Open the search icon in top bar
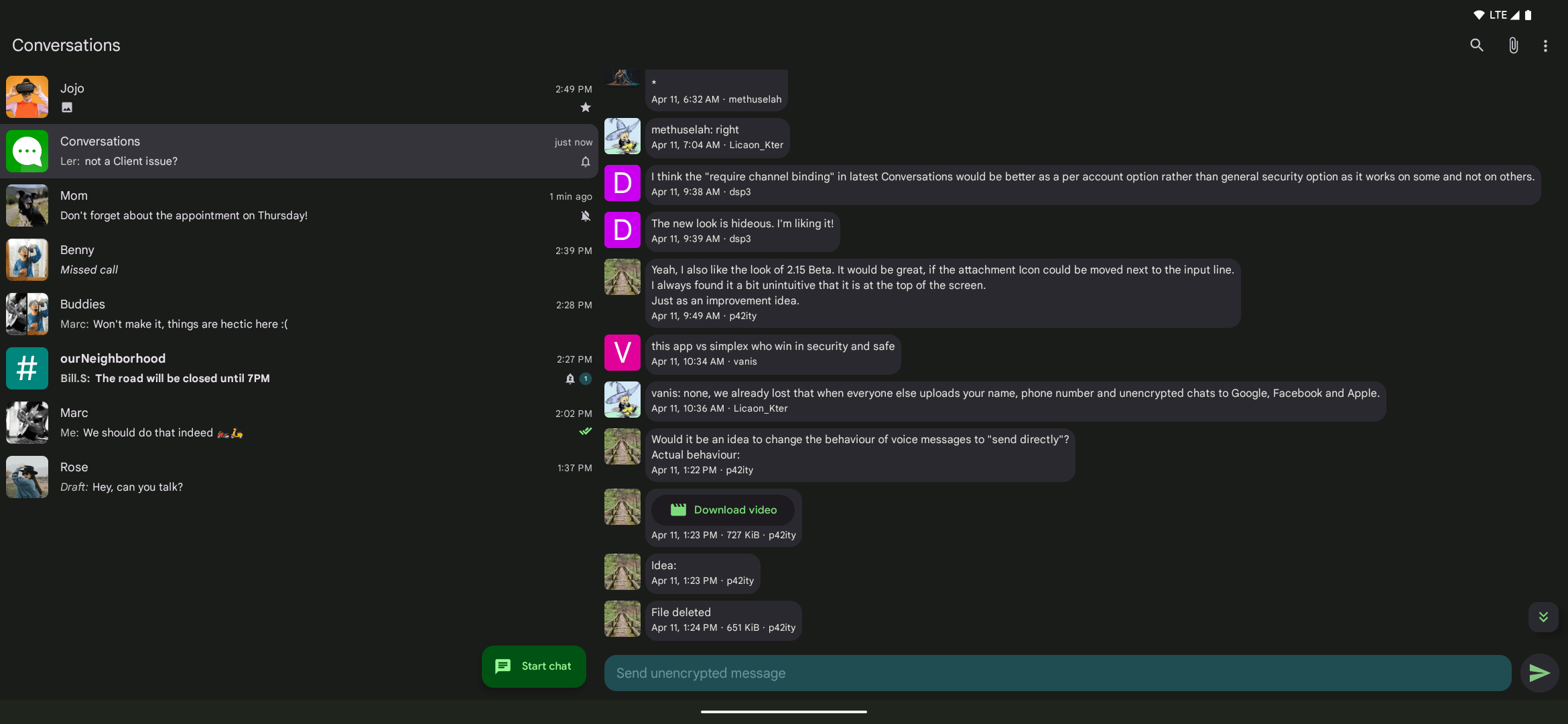This screenshot has height=724, width=1568. pyautogui.click(x=1477, y=46)
